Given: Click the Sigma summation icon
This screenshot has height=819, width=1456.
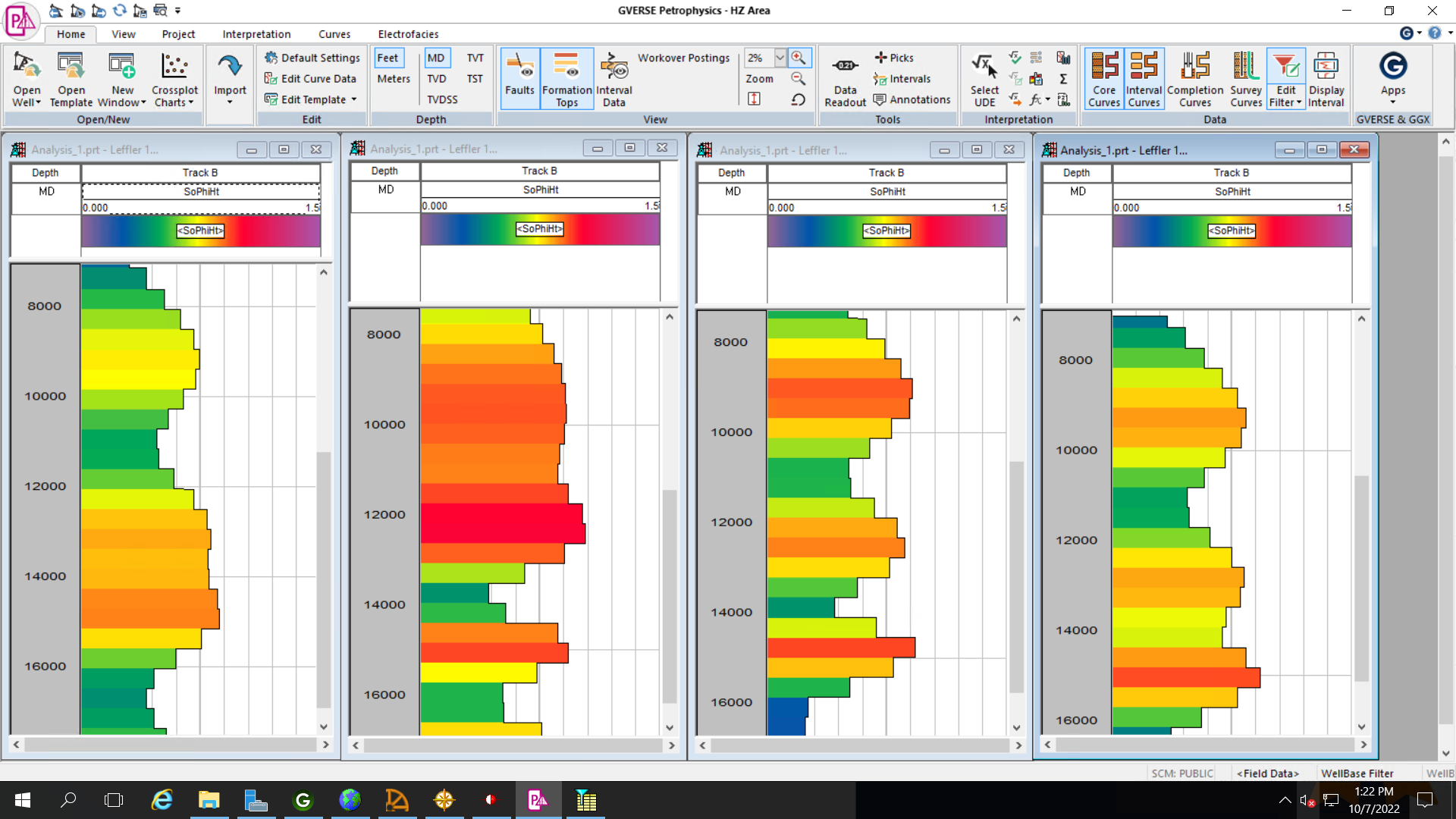Looking at the screenshot, I should [1063, 79].
